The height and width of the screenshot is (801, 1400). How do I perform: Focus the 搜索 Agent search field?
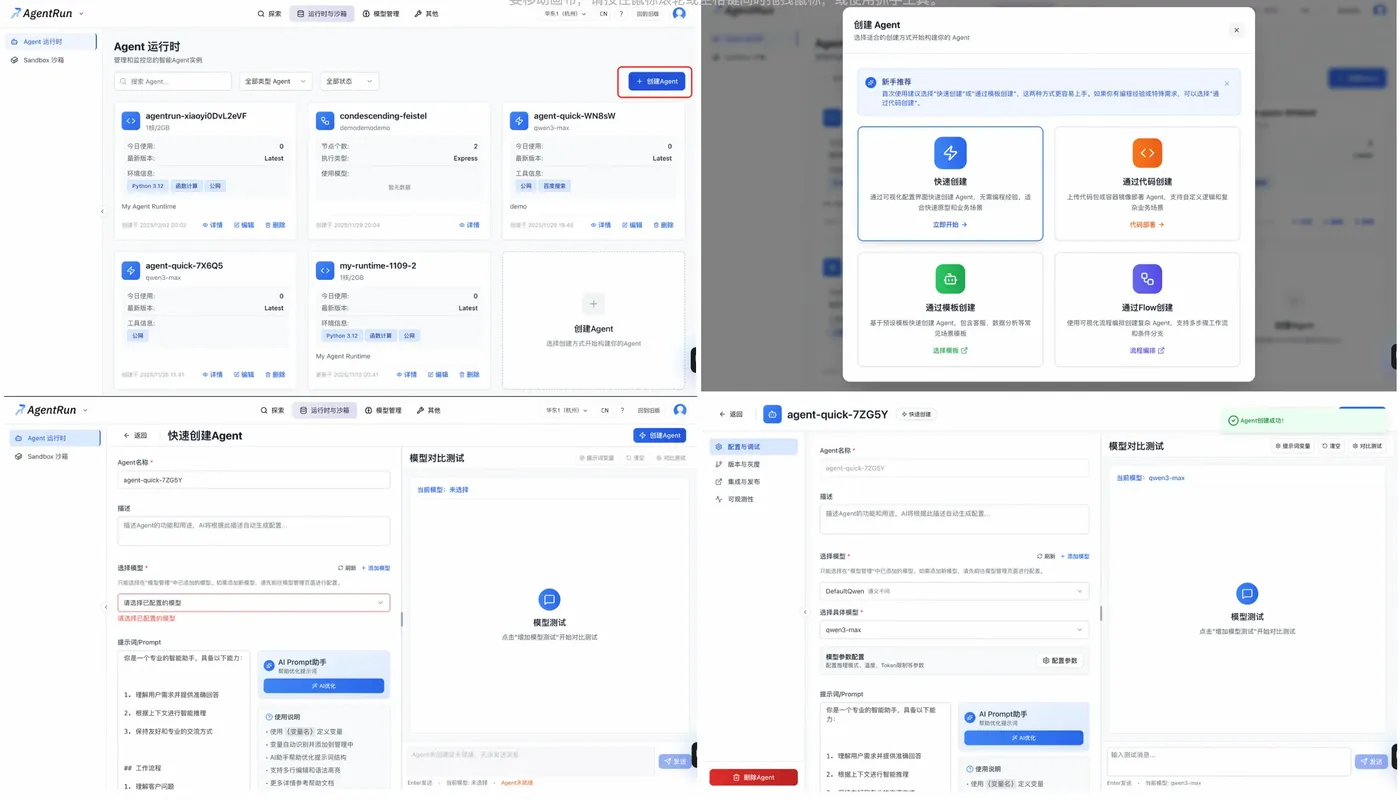tap(173, 81)
